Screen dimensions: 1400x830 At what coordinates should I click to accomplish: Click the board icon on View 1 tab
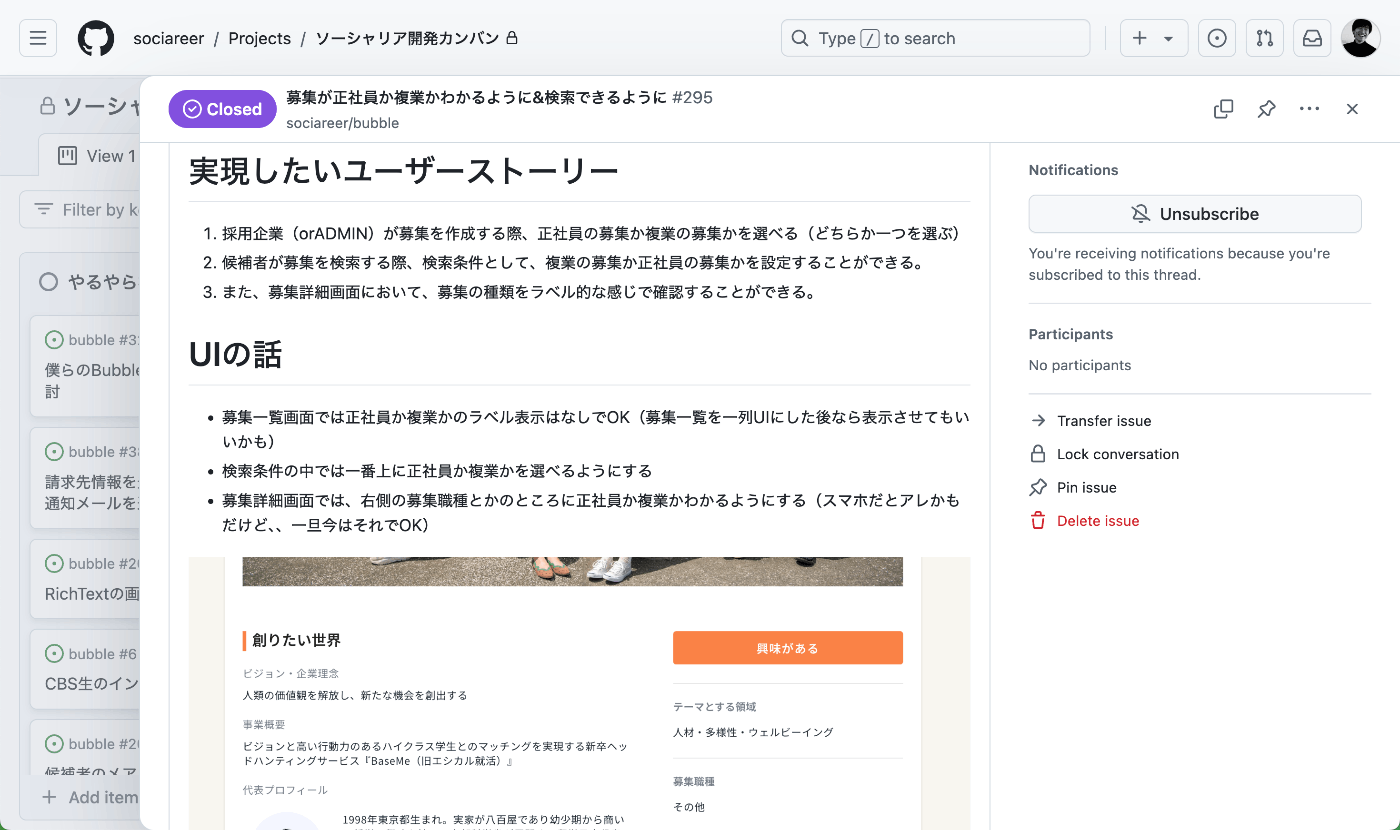[68, 156]
